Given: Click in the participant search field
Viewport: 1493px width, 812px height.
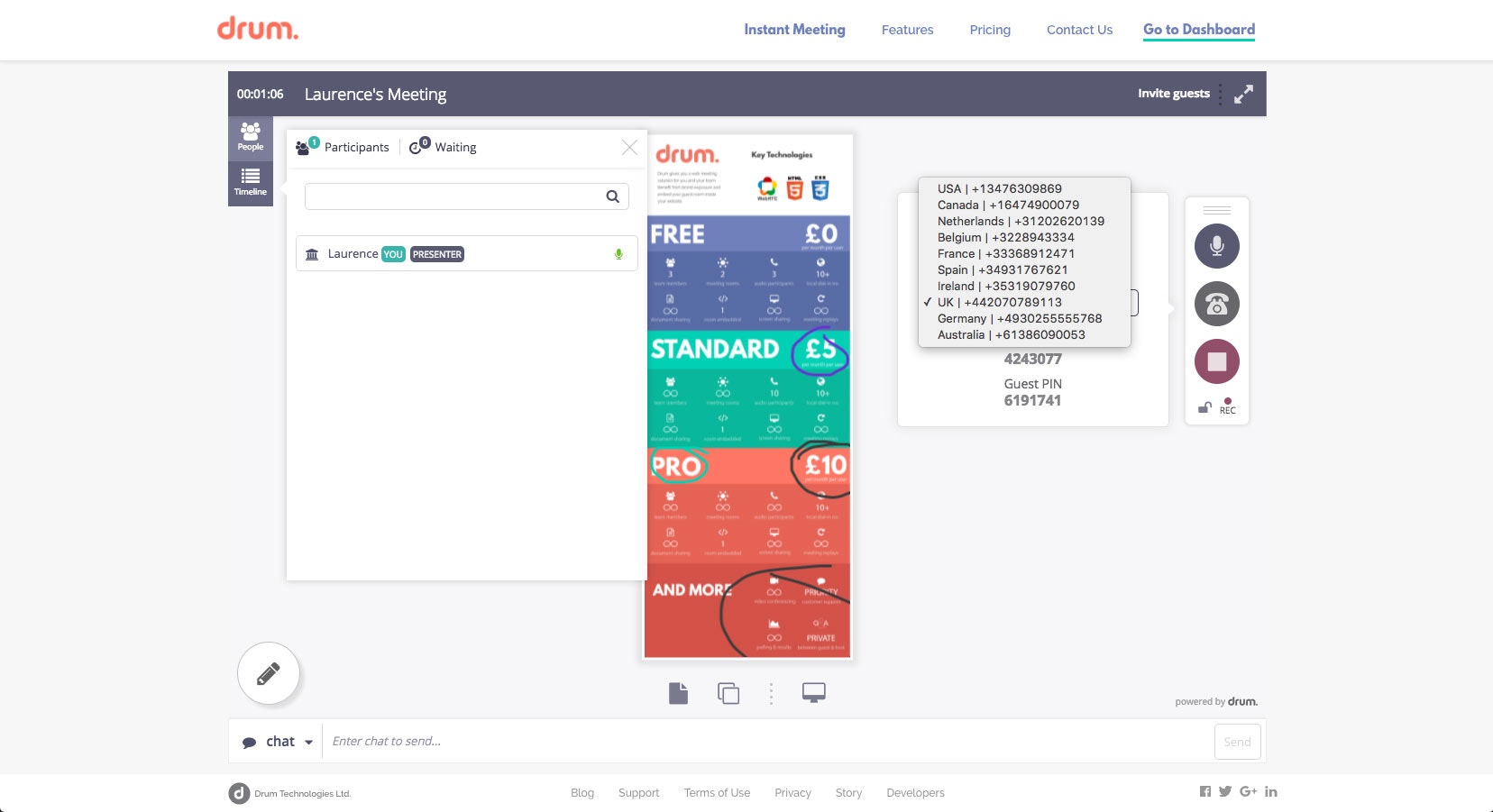Looking at the screenshot, I should [x=466, y=196].
